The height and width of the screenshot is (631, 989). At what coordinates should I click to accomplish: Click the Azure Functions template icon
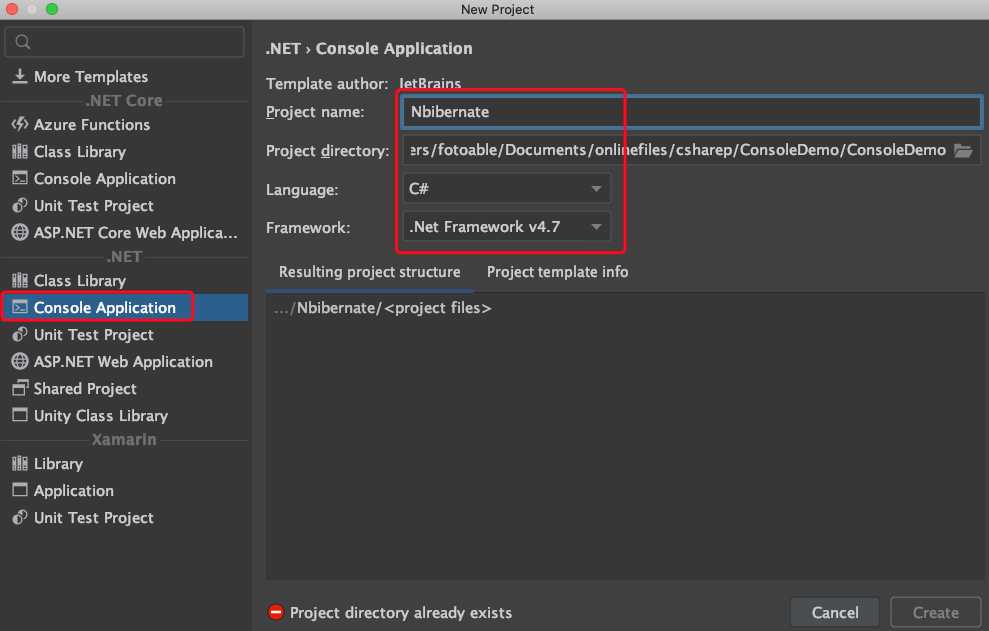click(x=19, y=125)
